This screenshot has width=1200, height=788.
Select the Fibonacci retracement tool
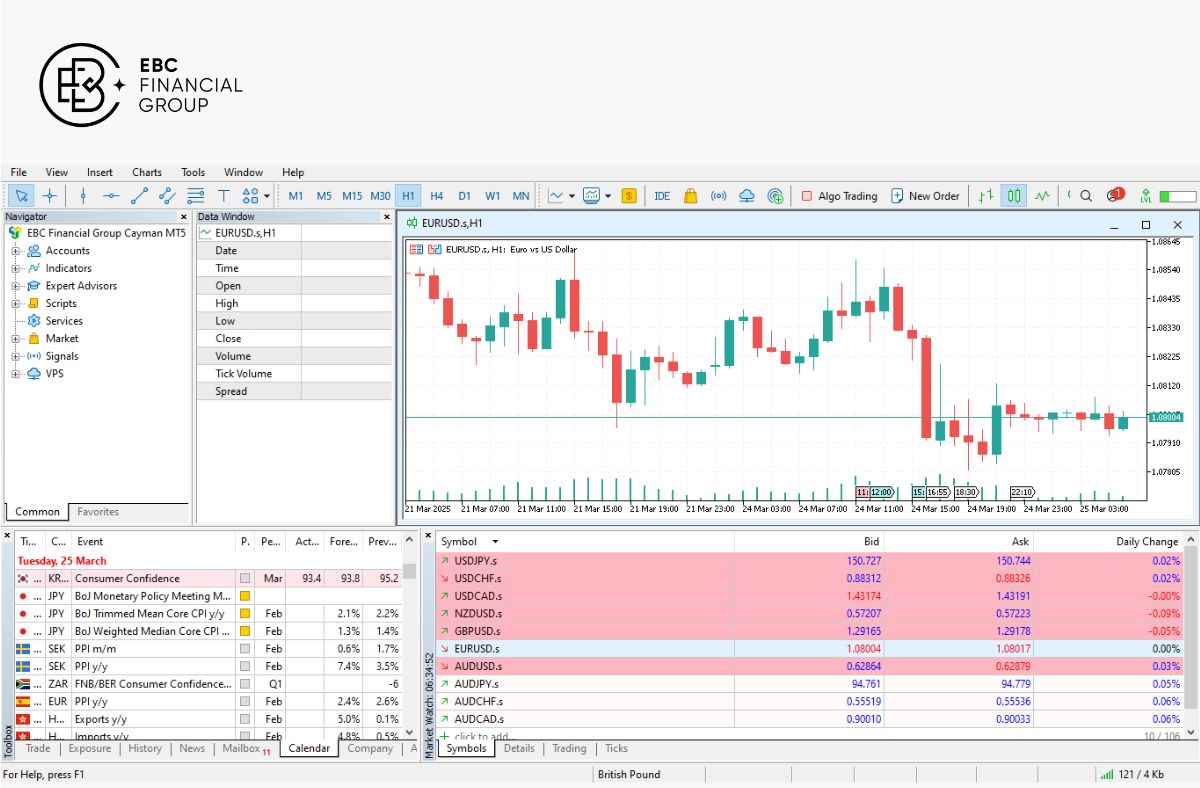point(195,196)
